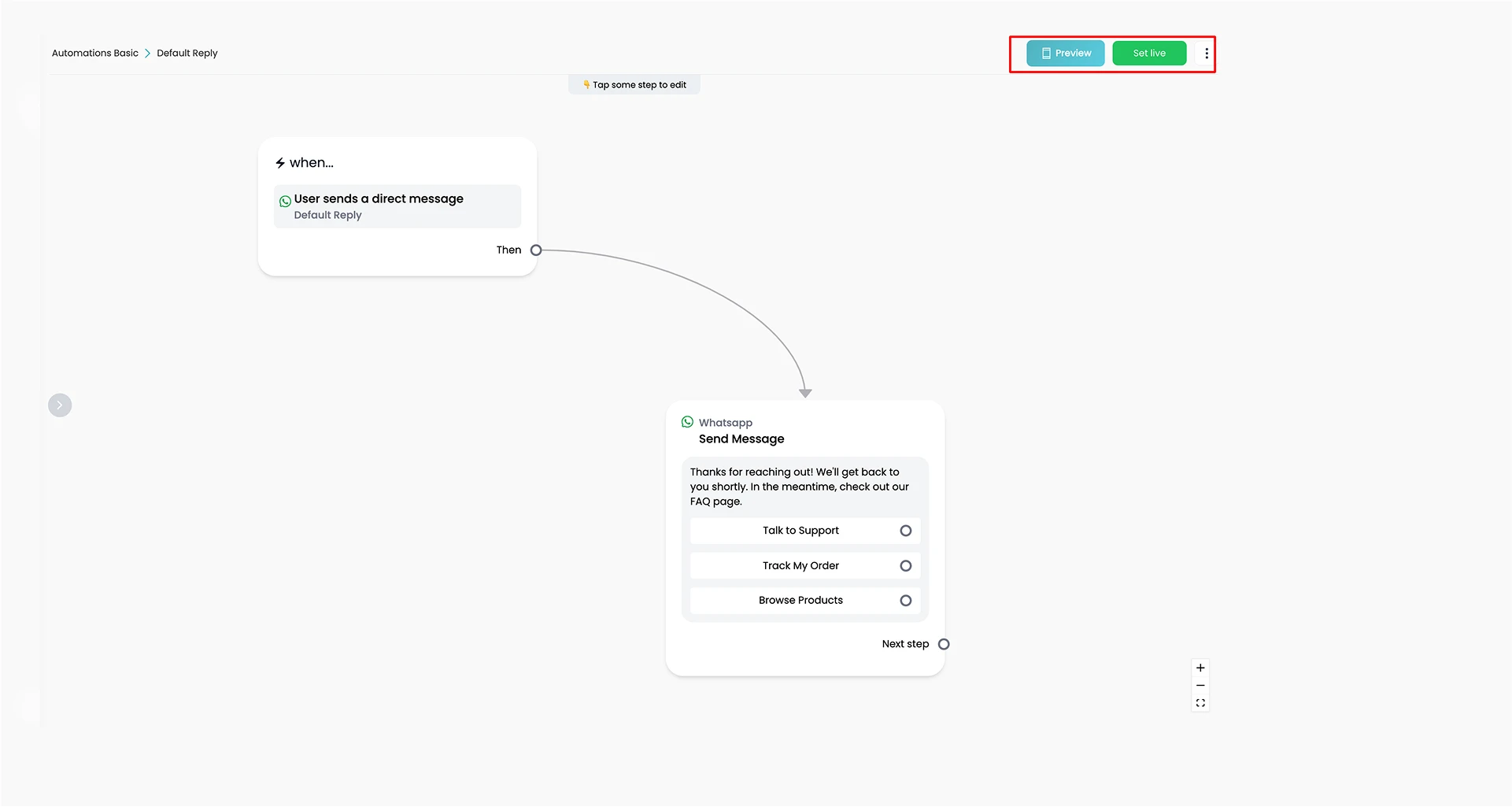
Task: Edit the Thanks for reaching out message text
Action: tap(800, 487)
